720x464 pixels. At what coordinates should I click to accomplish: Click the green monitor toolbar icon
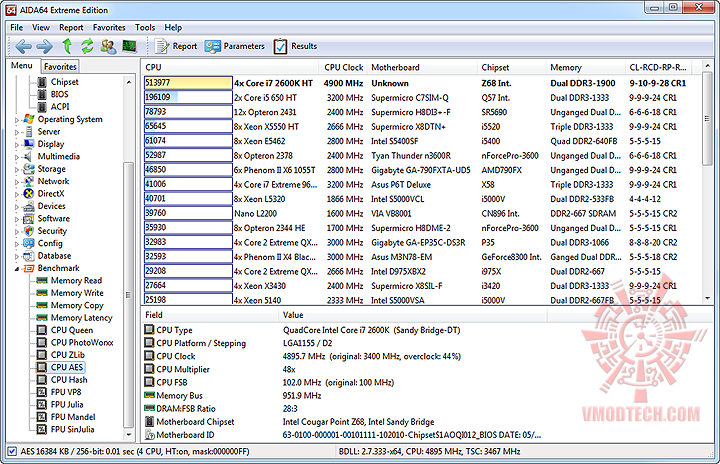pos(129,46)
